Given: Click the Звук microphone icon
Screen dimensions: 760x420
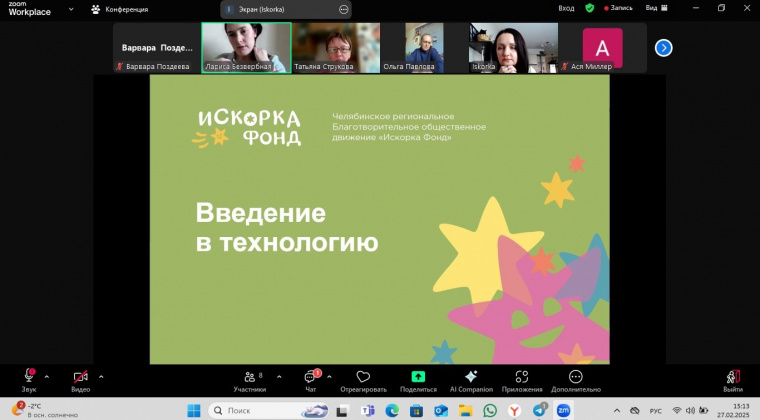Looking at the screenshot, I should [x=29, y=375].
